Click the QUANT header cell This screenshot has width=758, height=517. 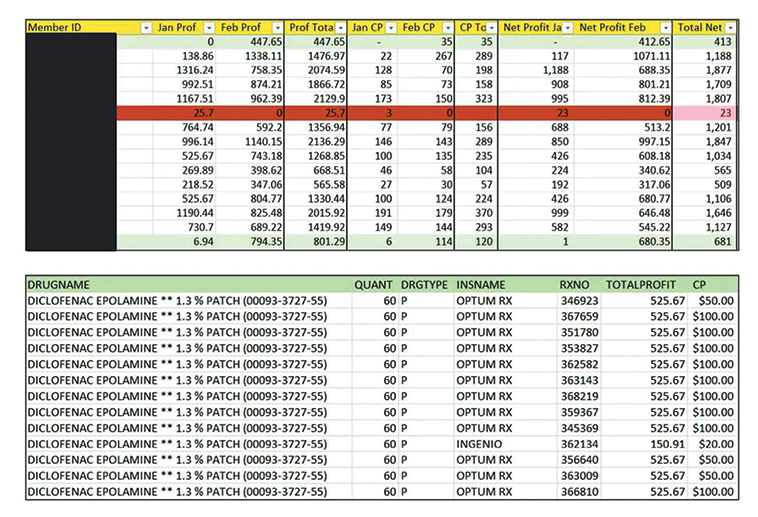pos(374,284)
